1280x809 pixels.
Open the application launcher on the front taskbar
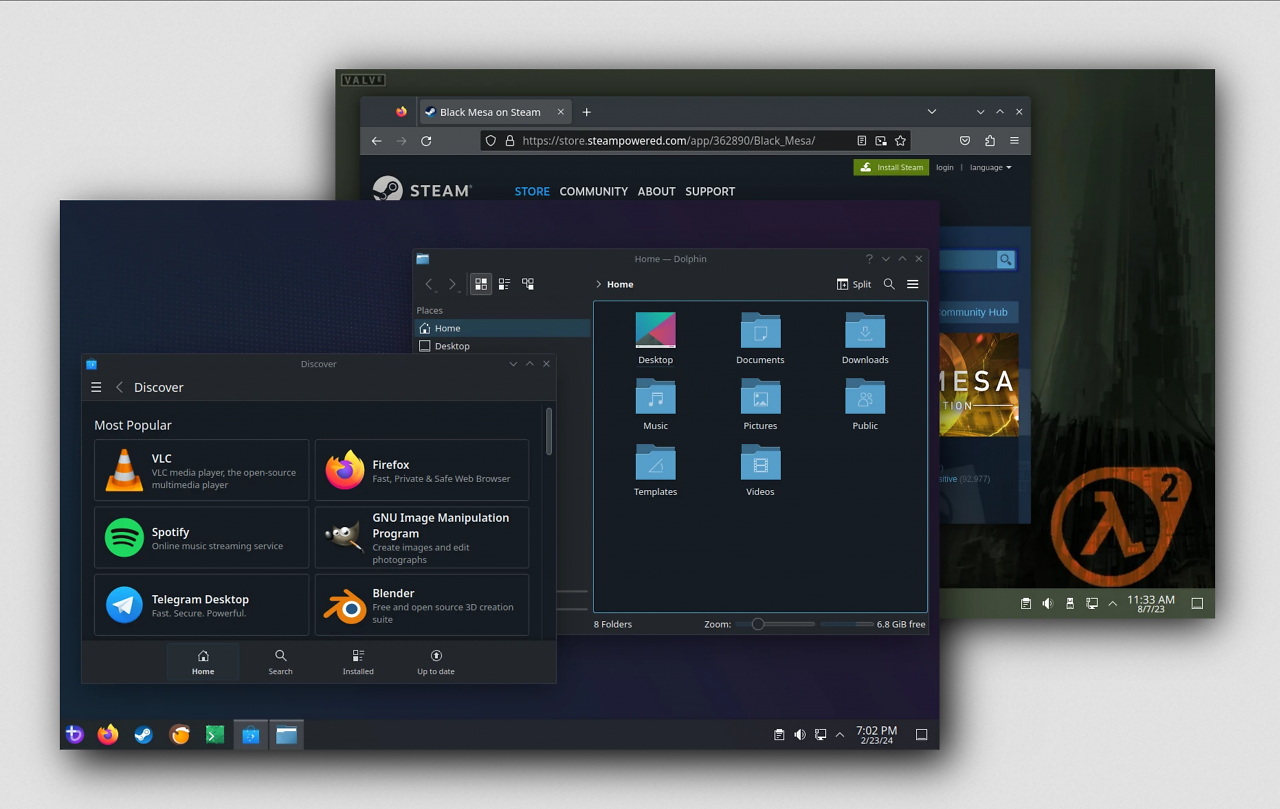coord(74,735)
